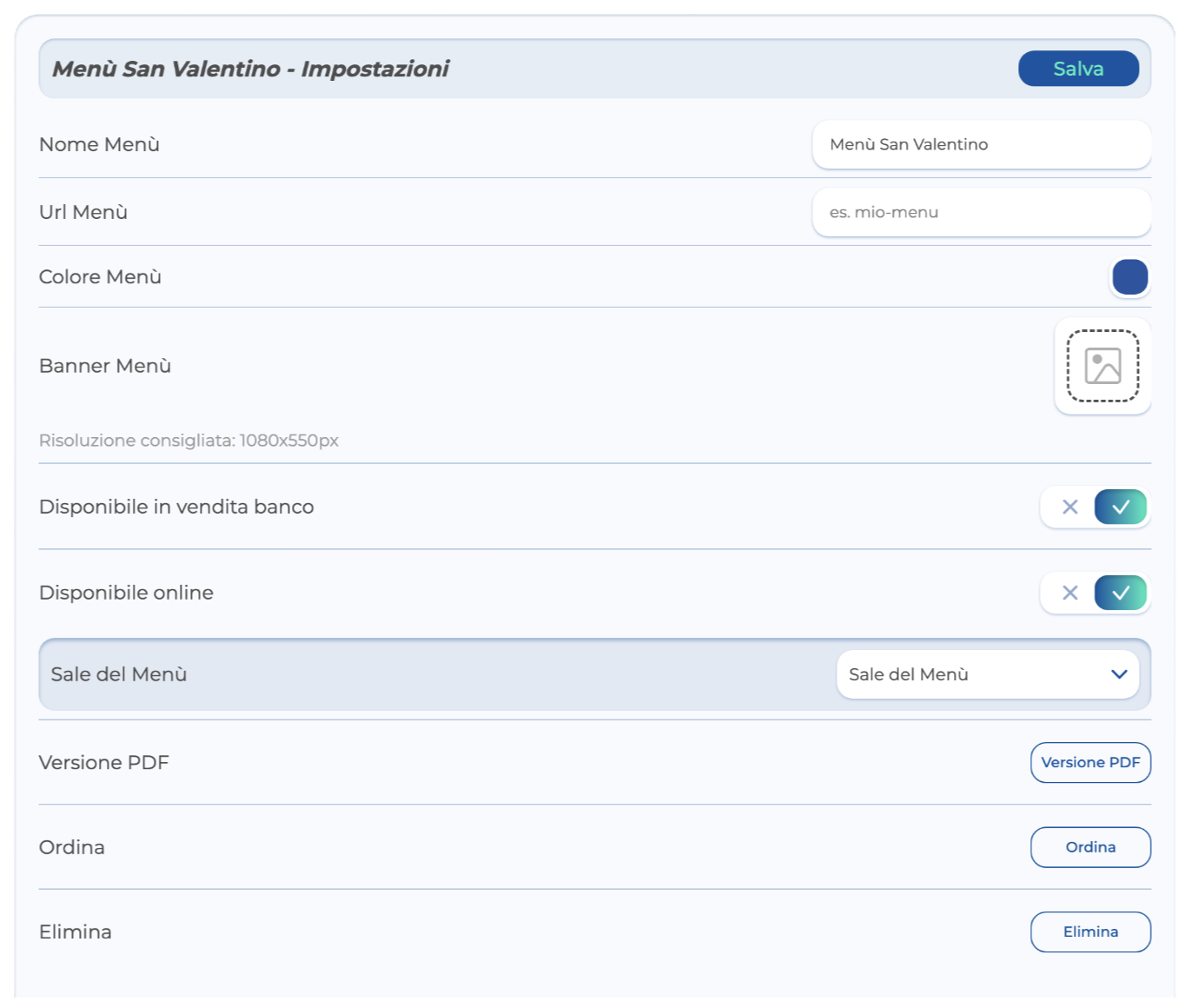The image size is (1185, 1008).
Task: Enable vendita banco with its checkmark
Action: [x=1121, y=507]
